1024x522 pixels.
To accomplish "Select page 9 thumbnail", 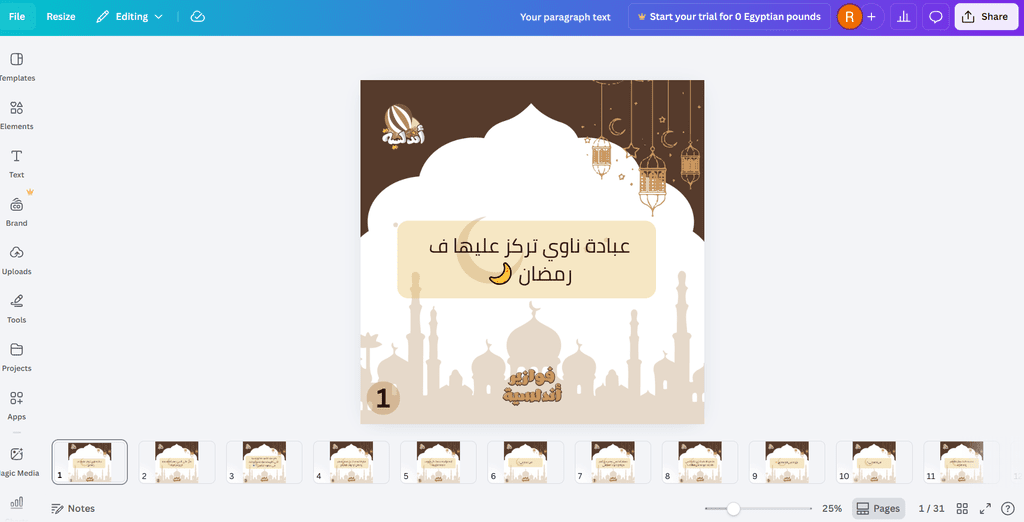I will (x=787, y=462).
